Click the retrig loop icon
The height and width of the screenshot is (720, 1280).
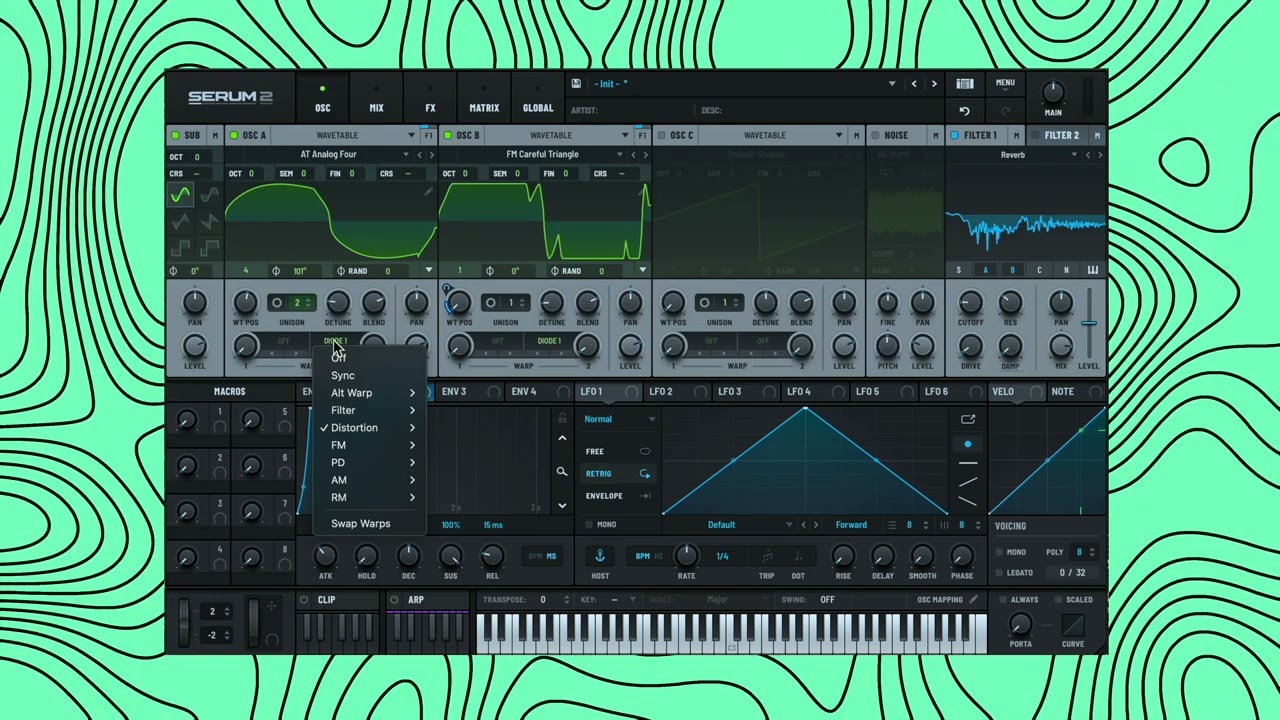click(645, 474)
